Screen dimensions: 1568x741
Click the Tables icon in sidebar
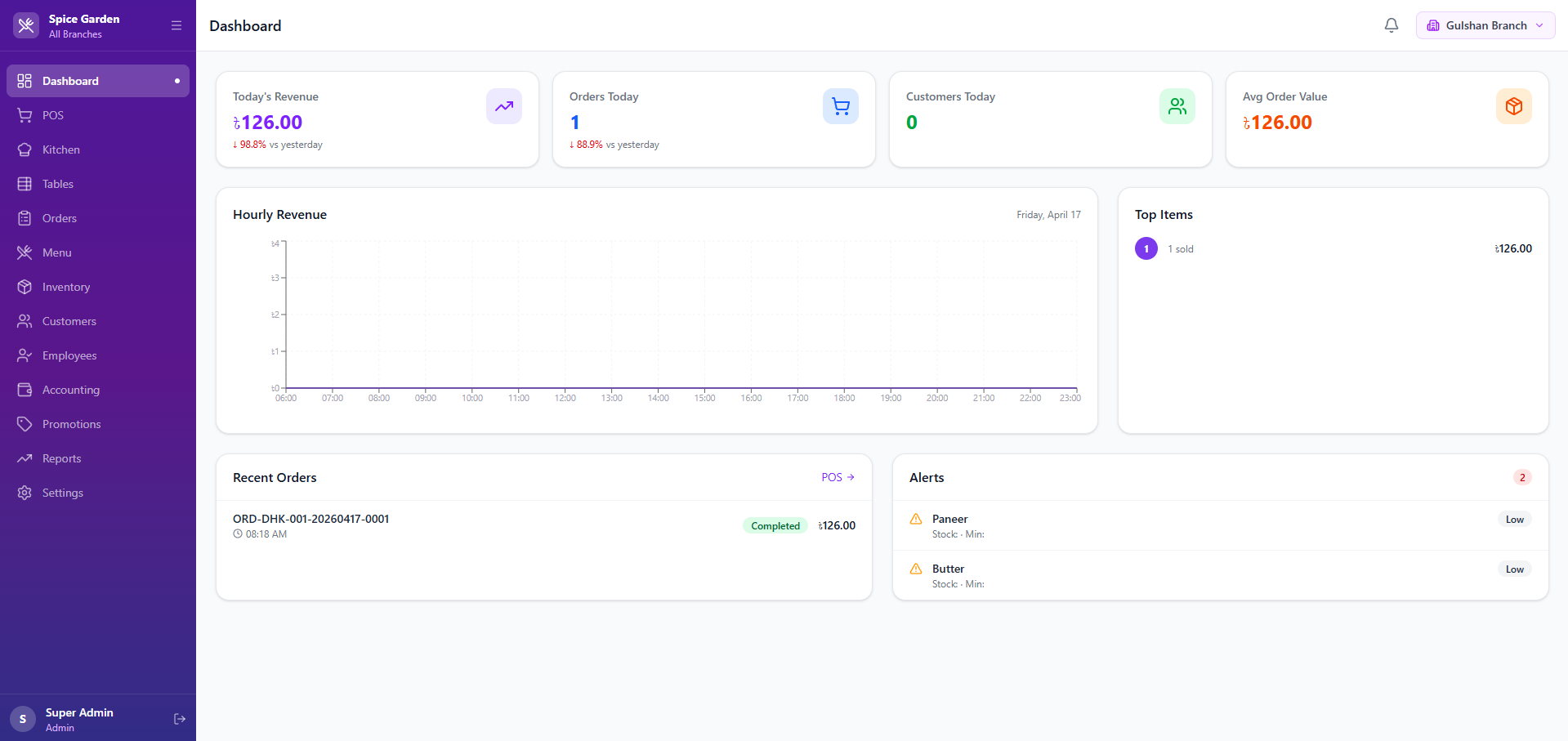pyautogui.click(x=25, y=184)
